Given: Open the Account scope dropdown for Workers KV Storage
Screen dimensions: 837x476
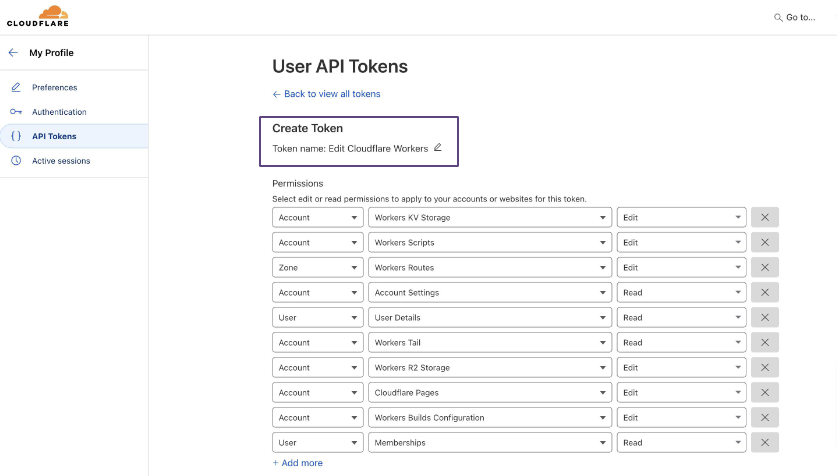Looking at the screenshot, I should coord(318,217).
